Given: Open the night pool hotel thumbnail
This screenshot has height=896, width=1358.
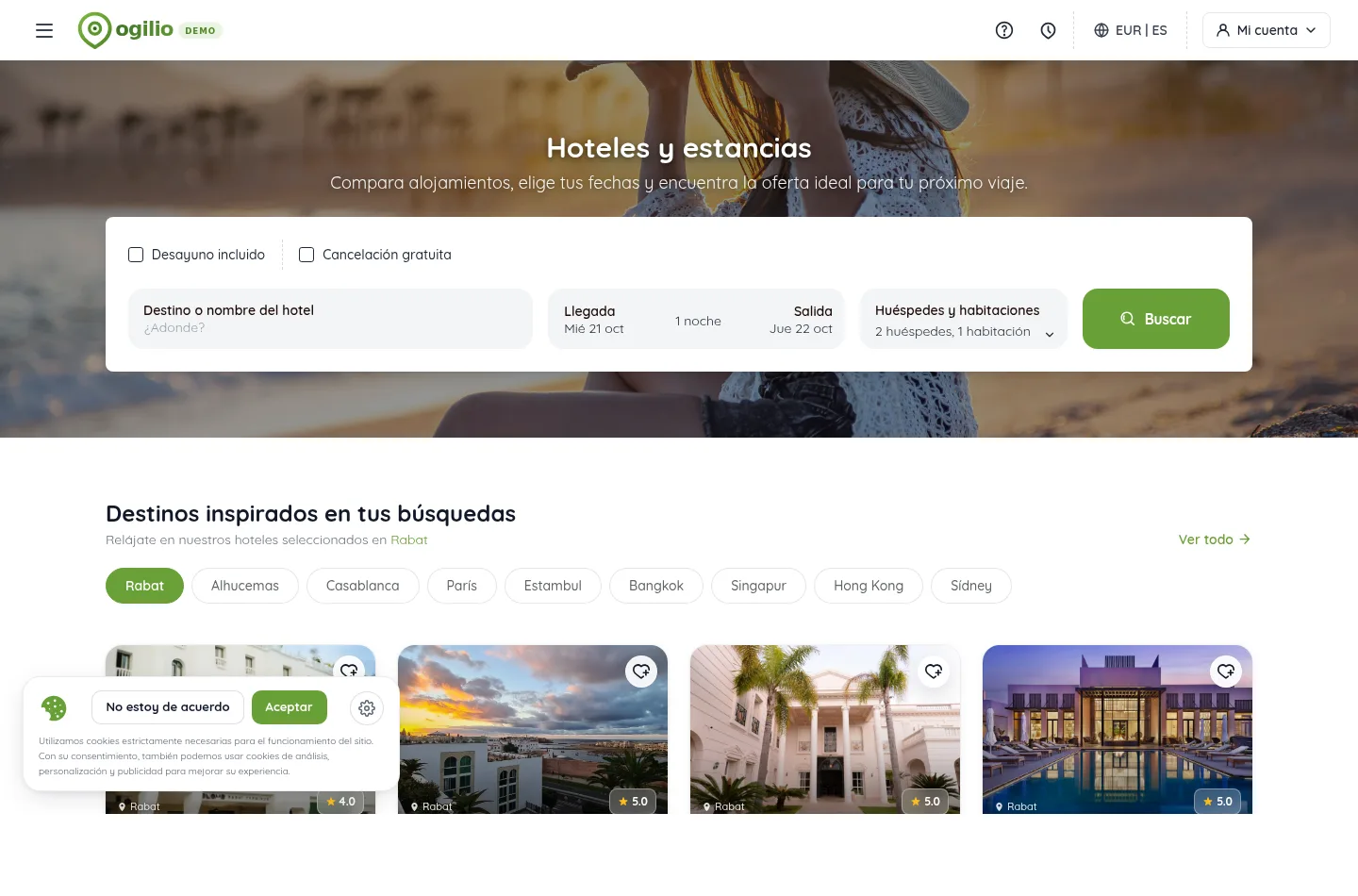Looking at the screenshot, I should point(1118,729).
